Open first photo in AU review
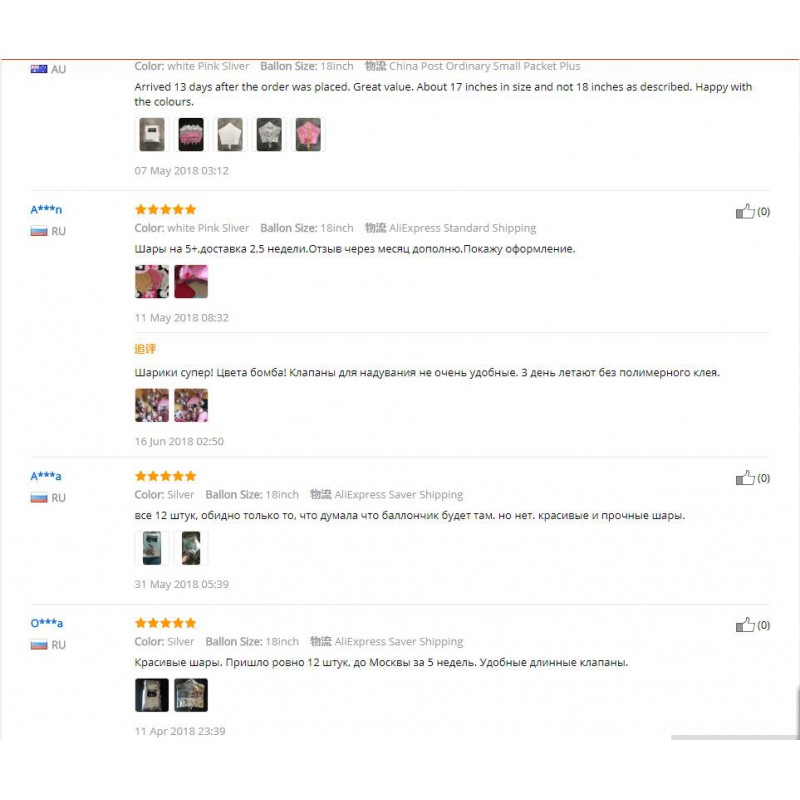The image size is (800, 800). [152, 135]
